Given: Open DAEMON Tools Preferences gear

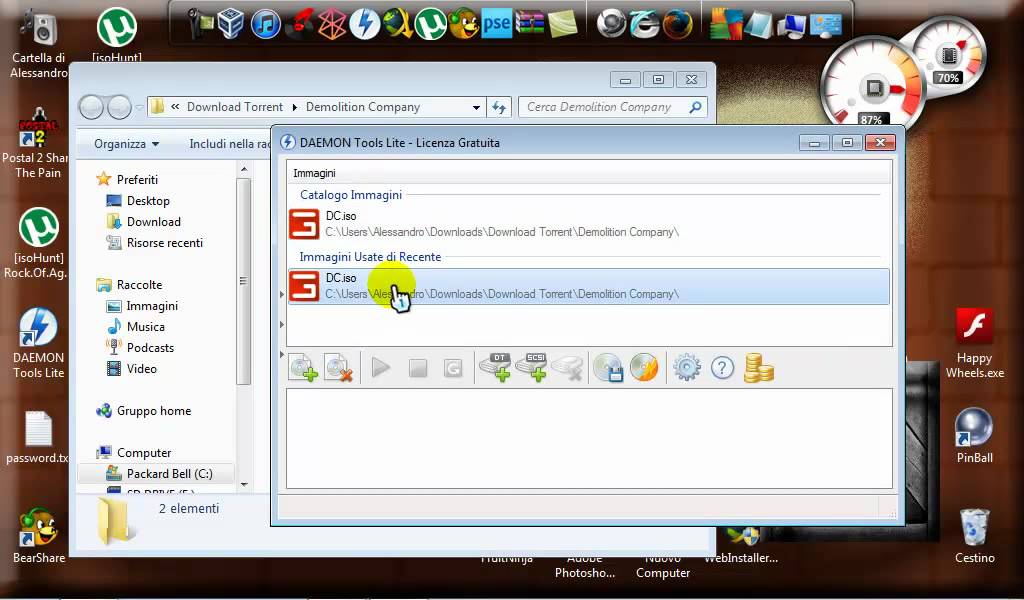Looking at the screenshot, I should (686, 368).
